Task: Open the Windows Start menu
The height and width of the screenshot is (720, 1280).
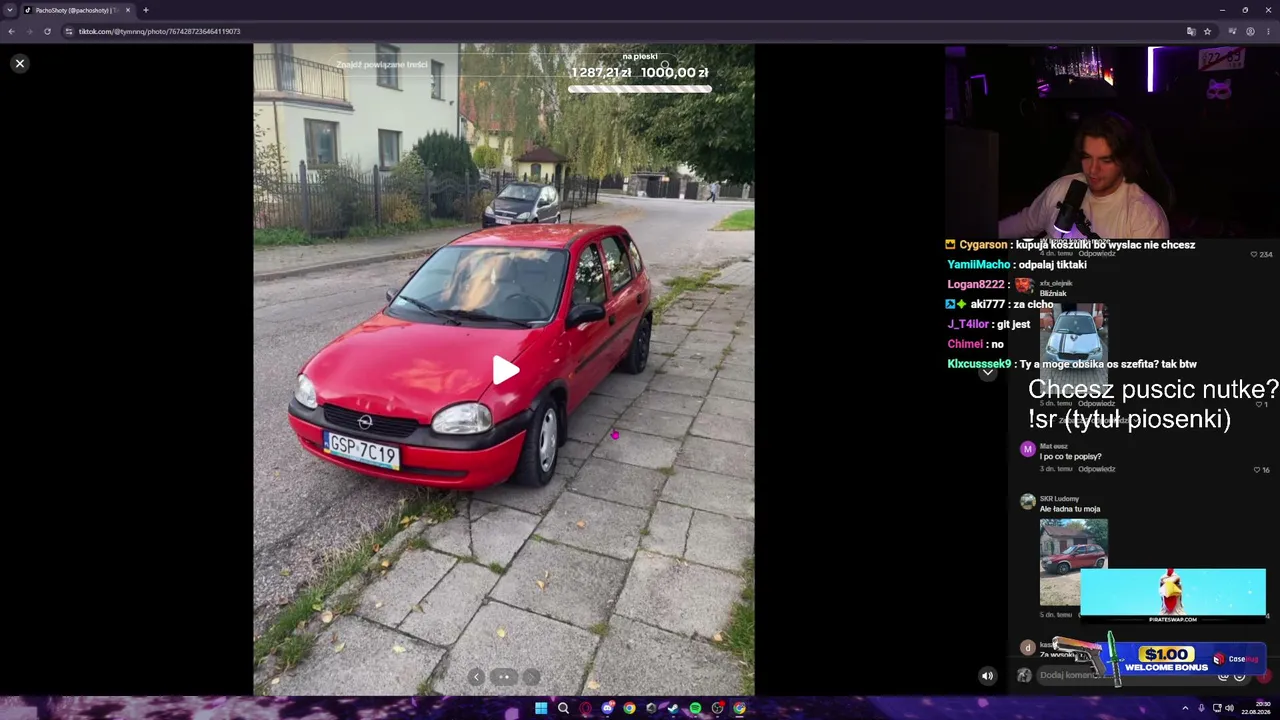Action: point(541,708)
